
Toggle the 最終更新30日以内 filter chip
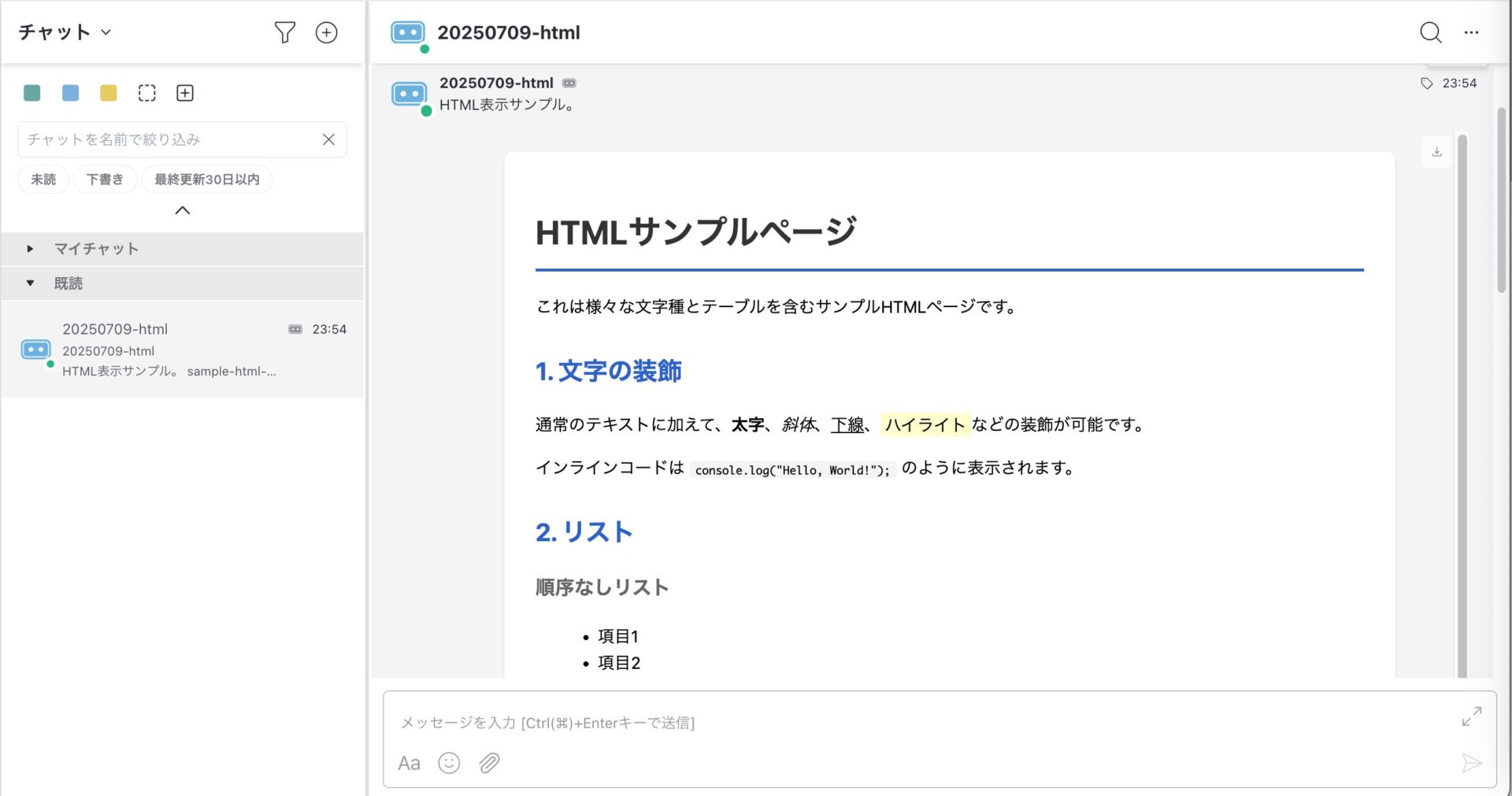[206, 180]
